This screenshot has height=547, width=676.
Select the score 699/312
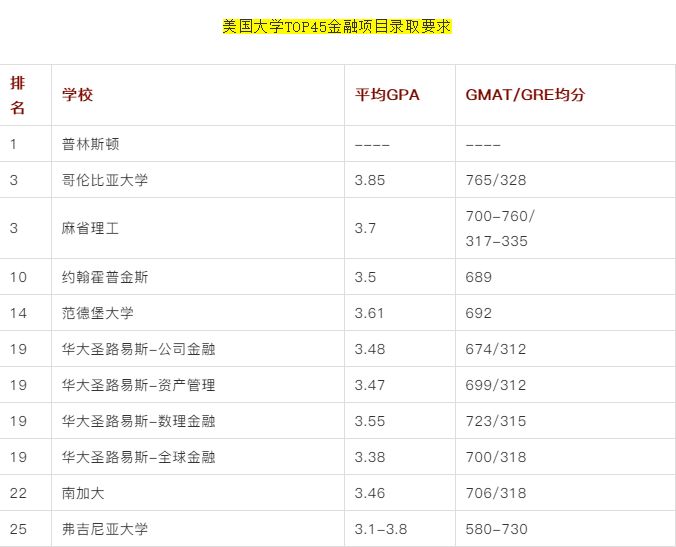click(496, 385)
